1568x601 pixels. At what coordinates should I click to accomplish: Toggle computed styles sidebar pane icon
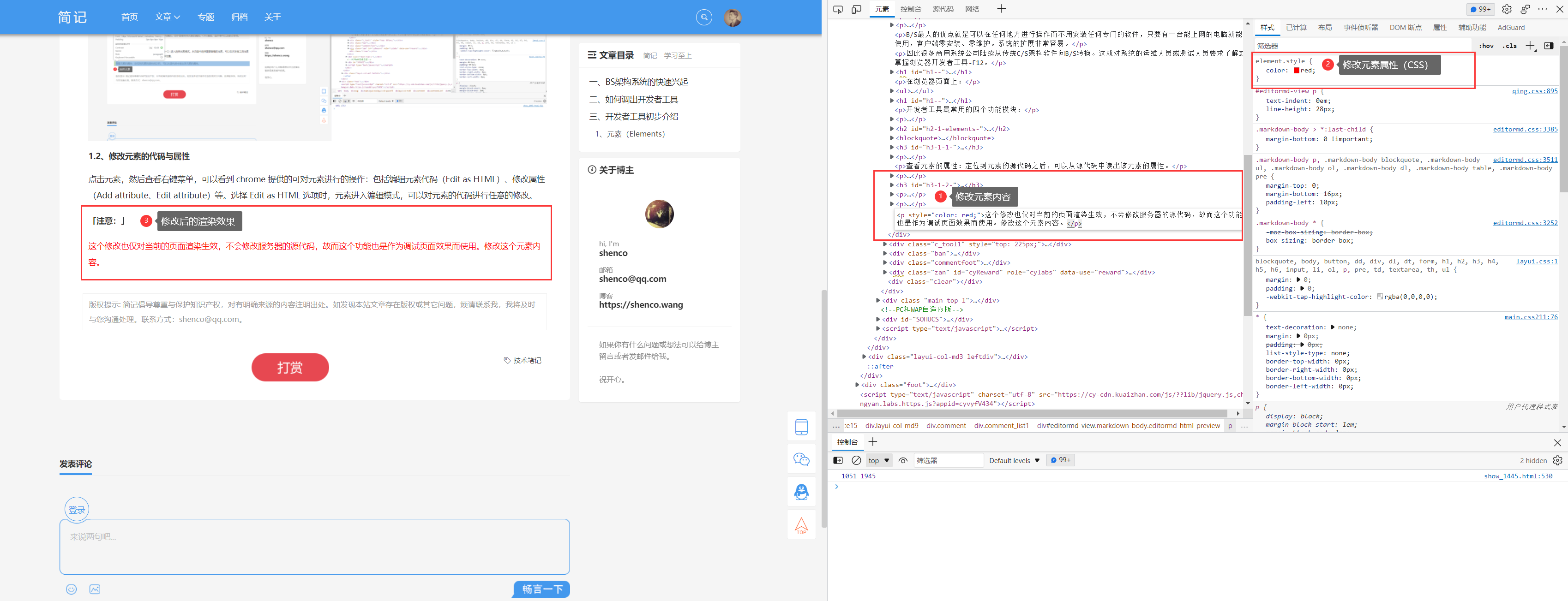tap(1549, 46)
